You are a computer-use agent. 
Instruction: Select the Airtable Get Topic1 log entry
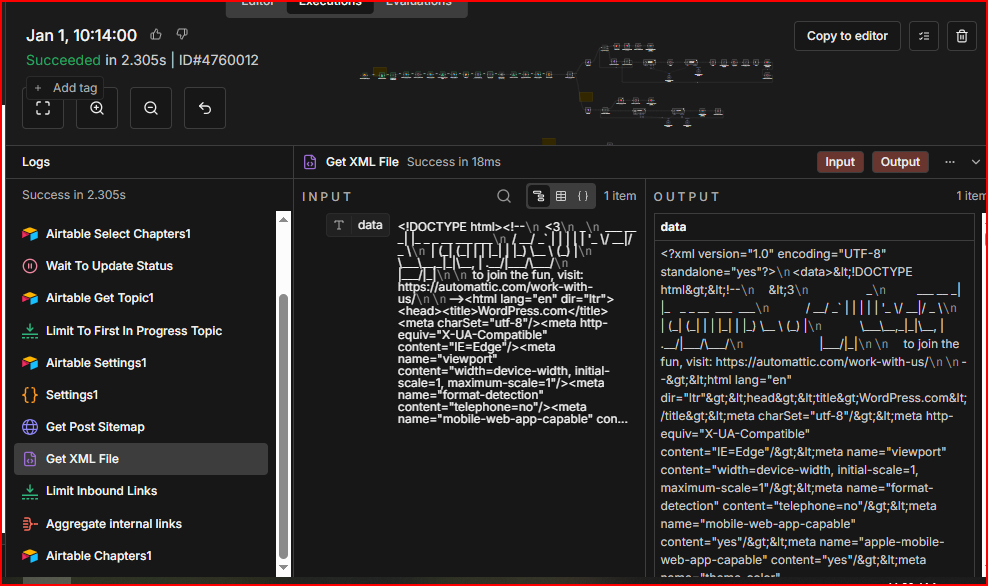tap(141, 298)
